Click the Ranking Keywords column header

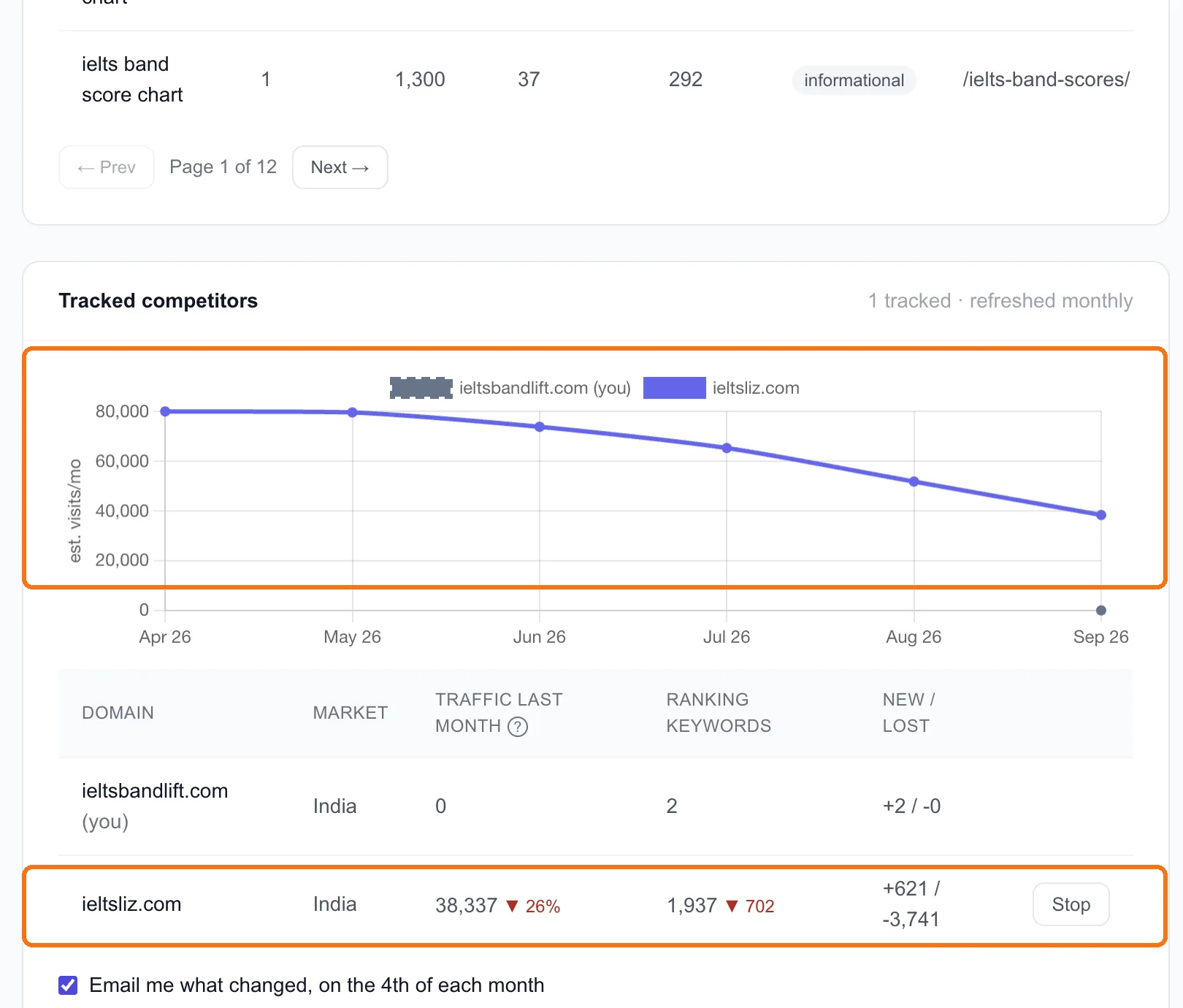pyautogui.click(x=719, y=713)
